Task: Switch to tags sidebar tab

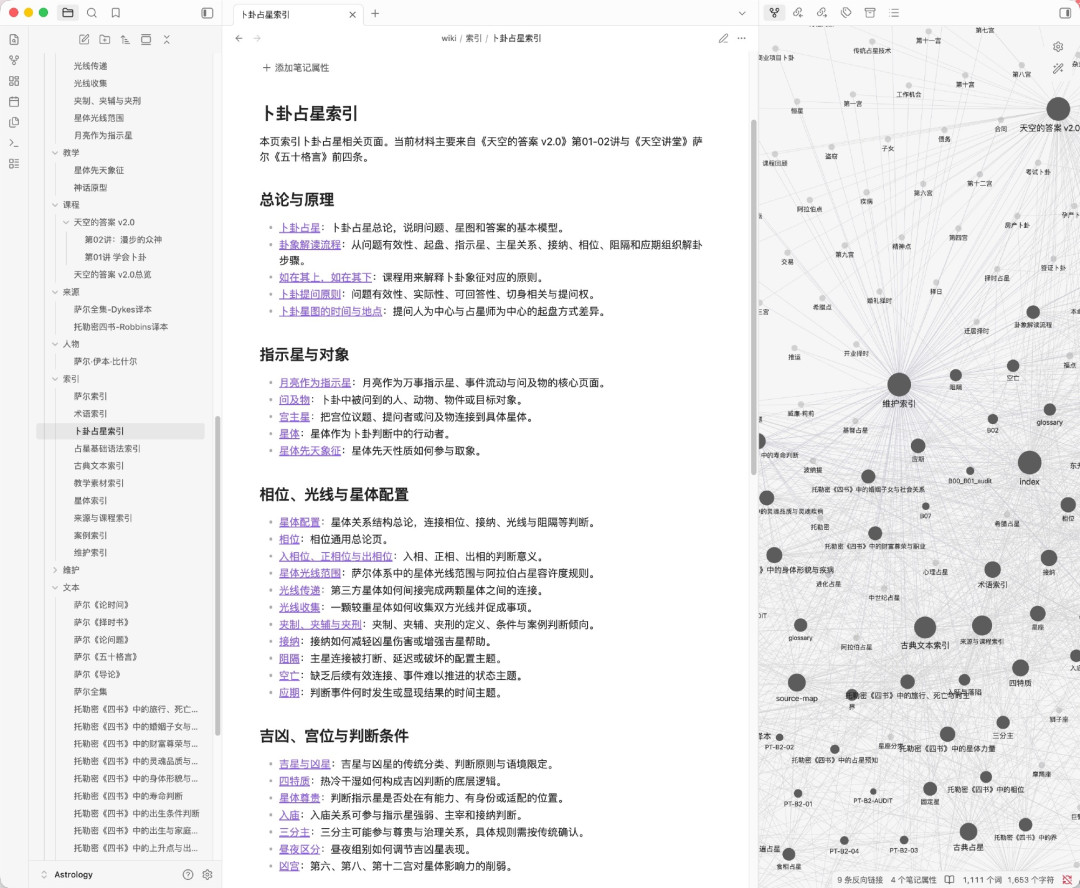Action: click(x=846, y=12)
